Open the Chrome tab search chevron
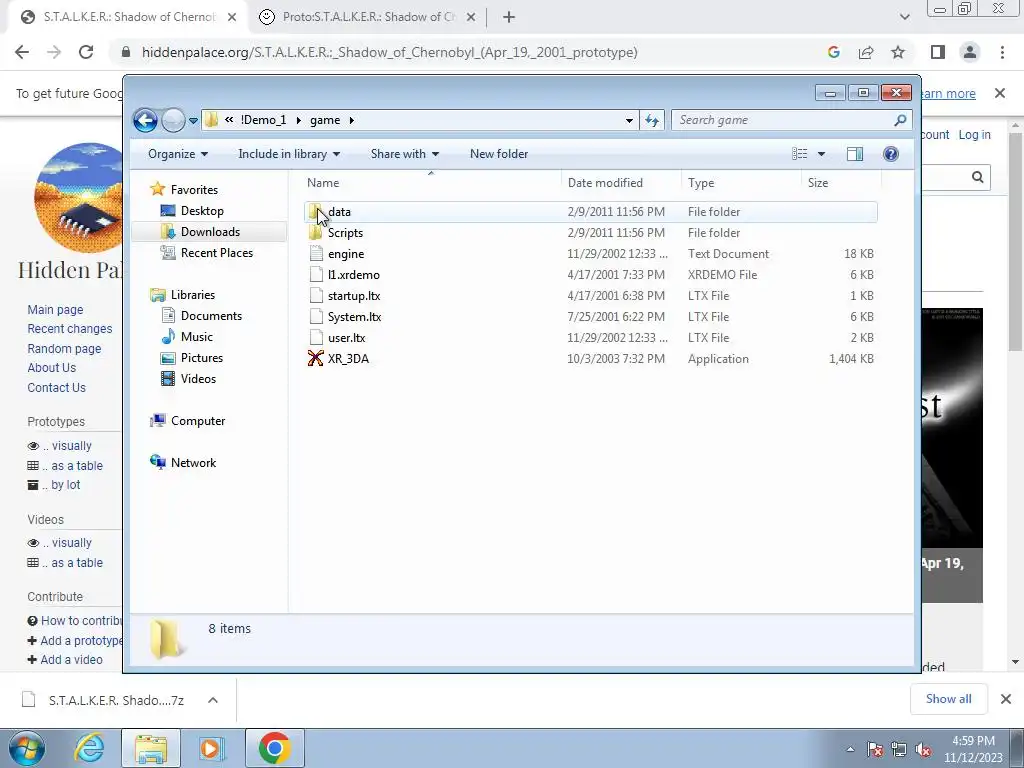Image resolution: width=1024 pixels, height=768 pixels. point(904,17)
